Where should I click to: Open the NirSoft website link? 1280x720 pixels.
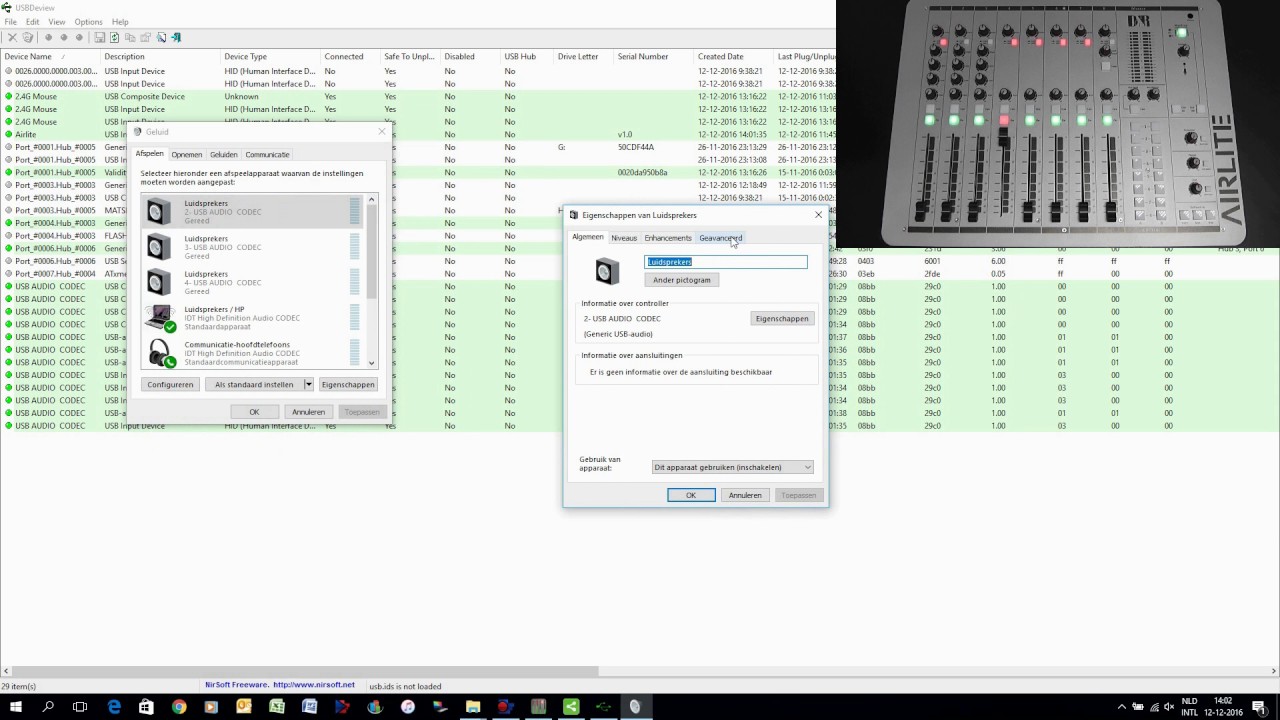click(x=313, y=685)
